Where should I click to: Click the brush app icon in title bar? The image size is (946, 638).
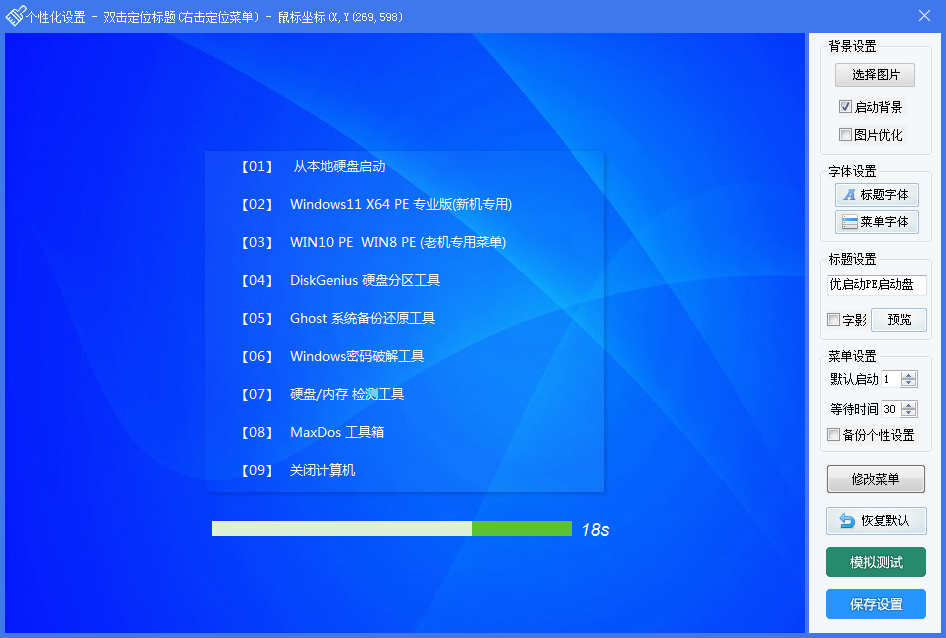15,16
